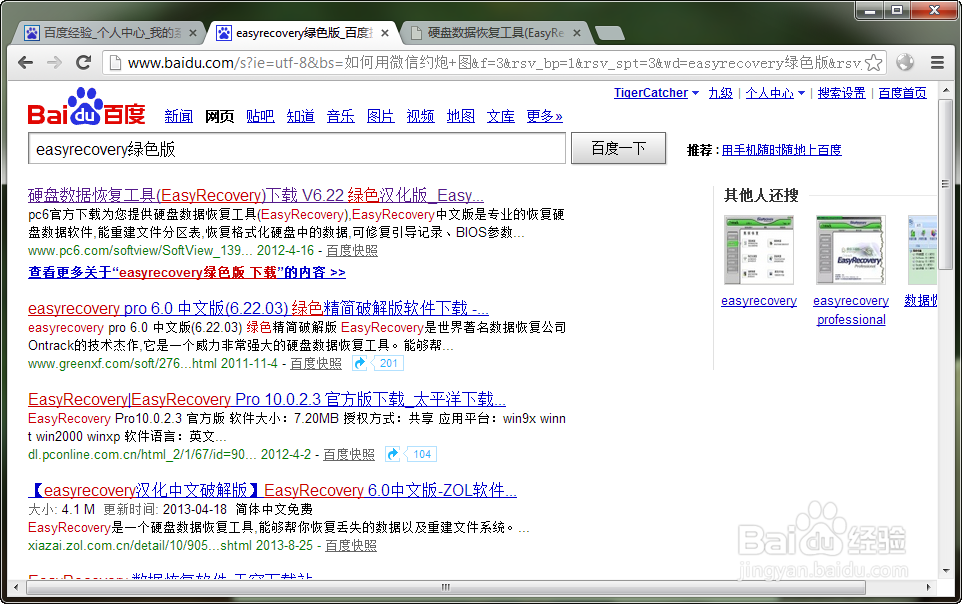
Task: Open 百度快照 for the greenxf.com result
Action: [316, 363]
